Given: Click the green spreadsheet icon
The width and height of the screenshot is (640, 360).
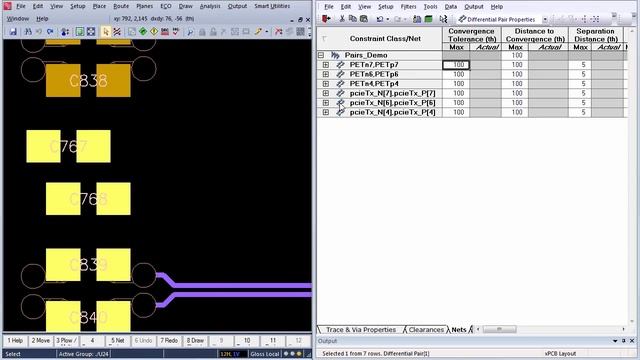Looking at the screenshot, I should click(428, 19).
